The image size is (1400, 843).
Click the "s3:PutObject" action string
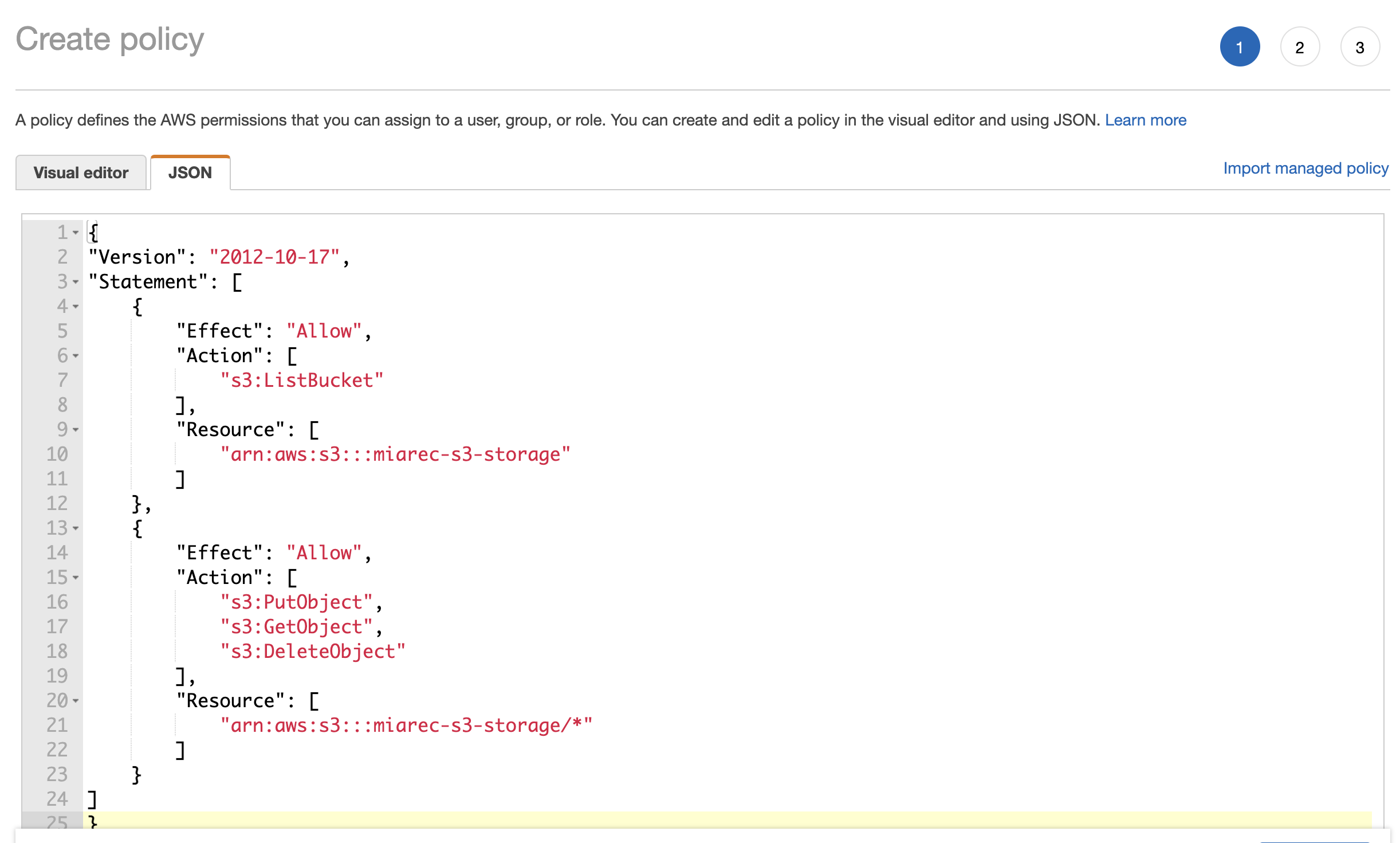(297, 602)
